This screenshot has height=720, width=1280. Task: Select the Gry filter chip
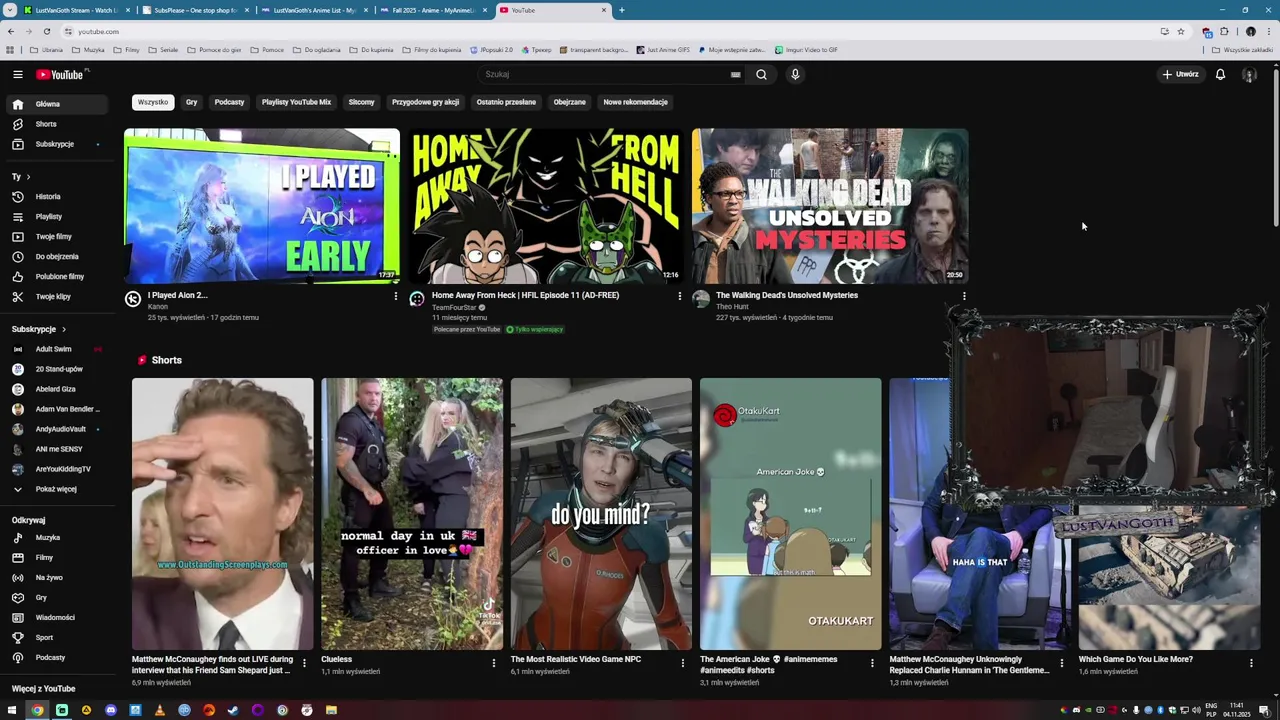191,102
